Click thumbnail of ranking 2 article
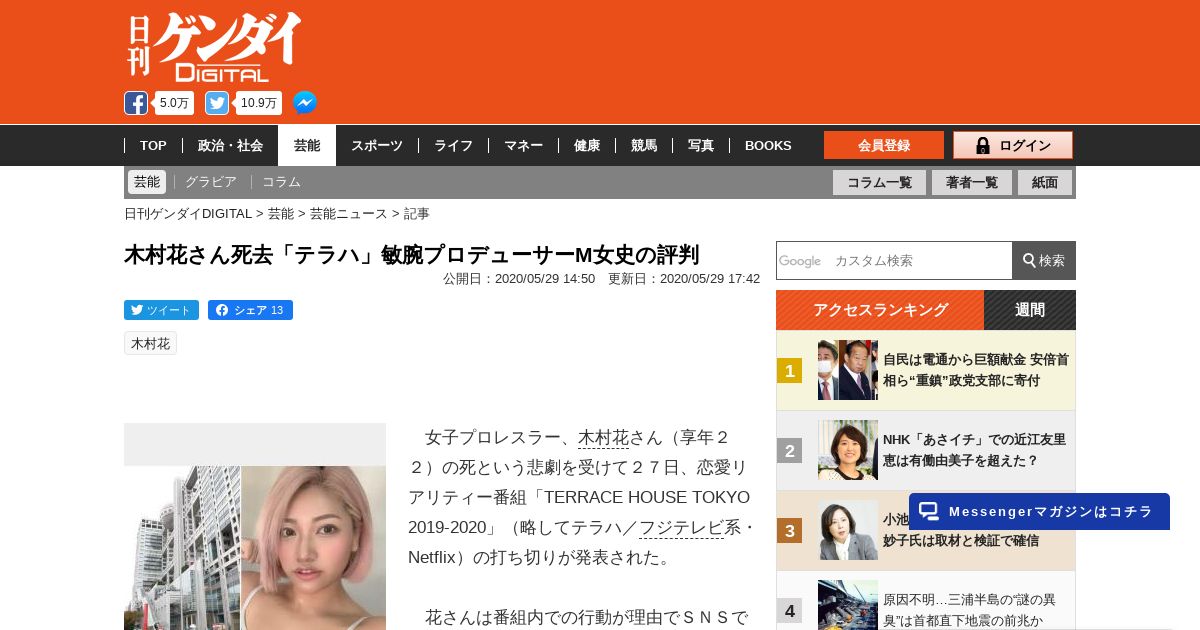 (848, 450)
